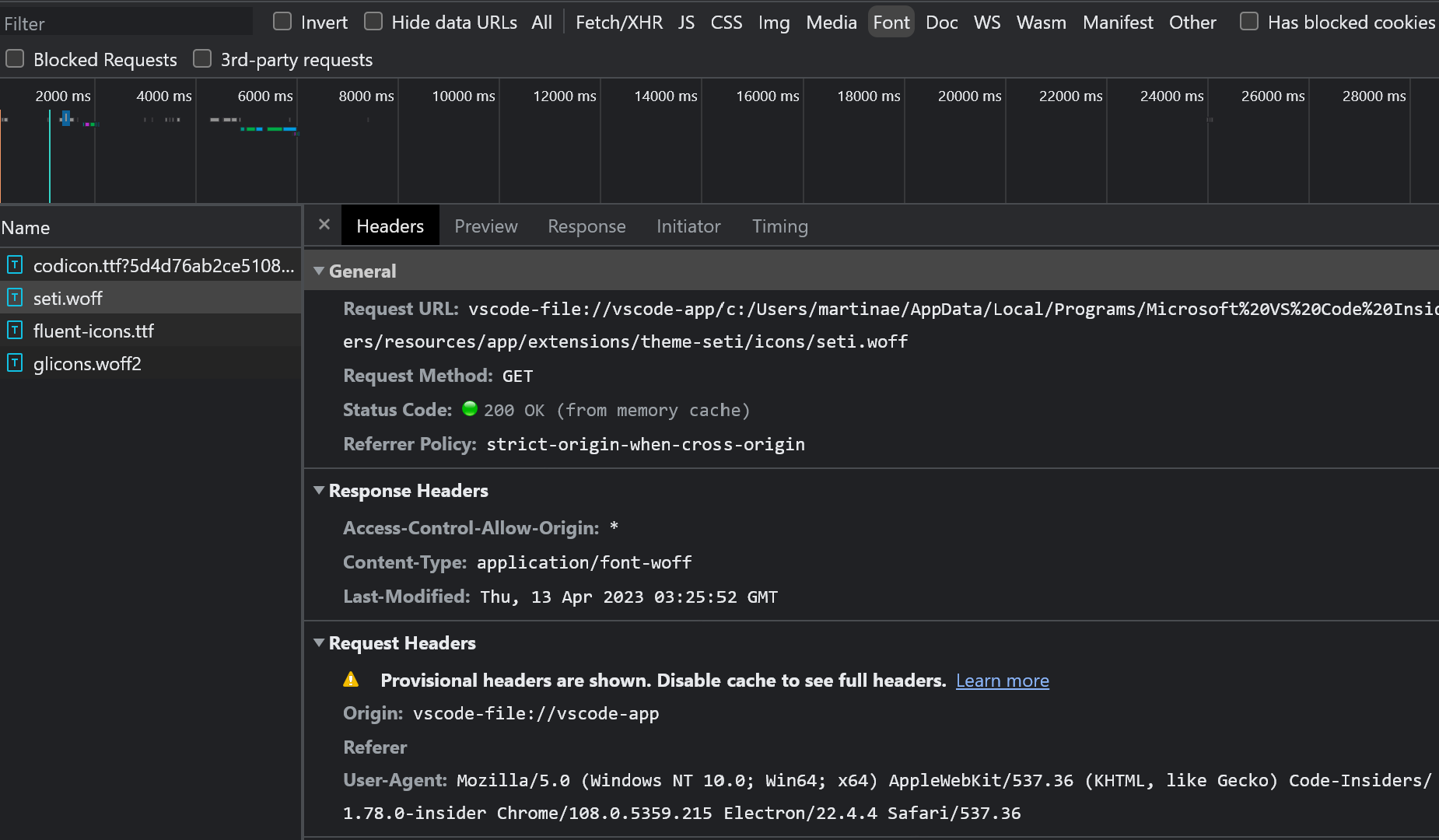Screen dimensions: 1439x840
Task: Switch to the Preview tab
Action: tap(485, 226)
